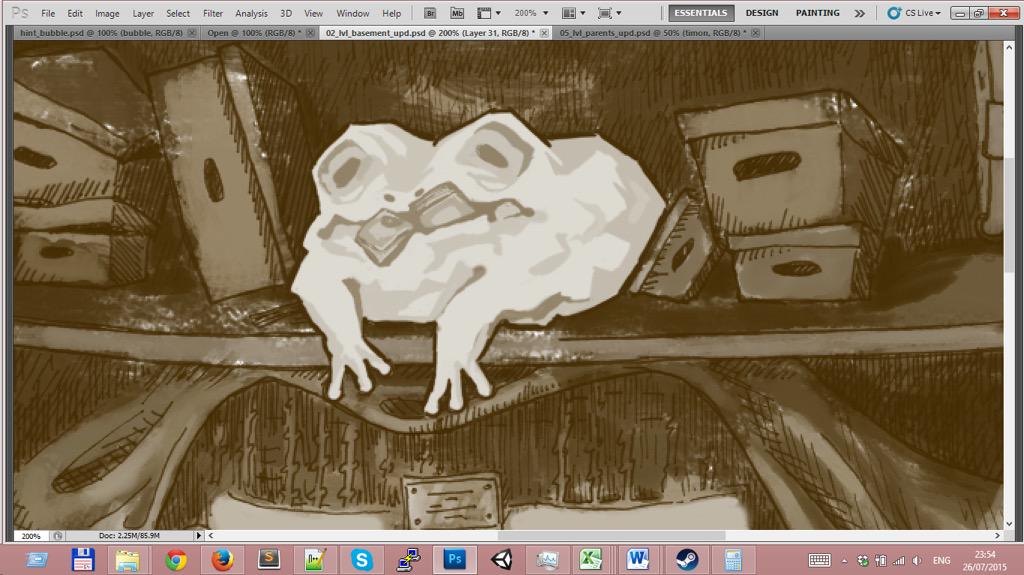Switch to the Open @ 100% document tab
Image resolution: width=1024 pixels, height=575 pixels.
tap(254, 33)
